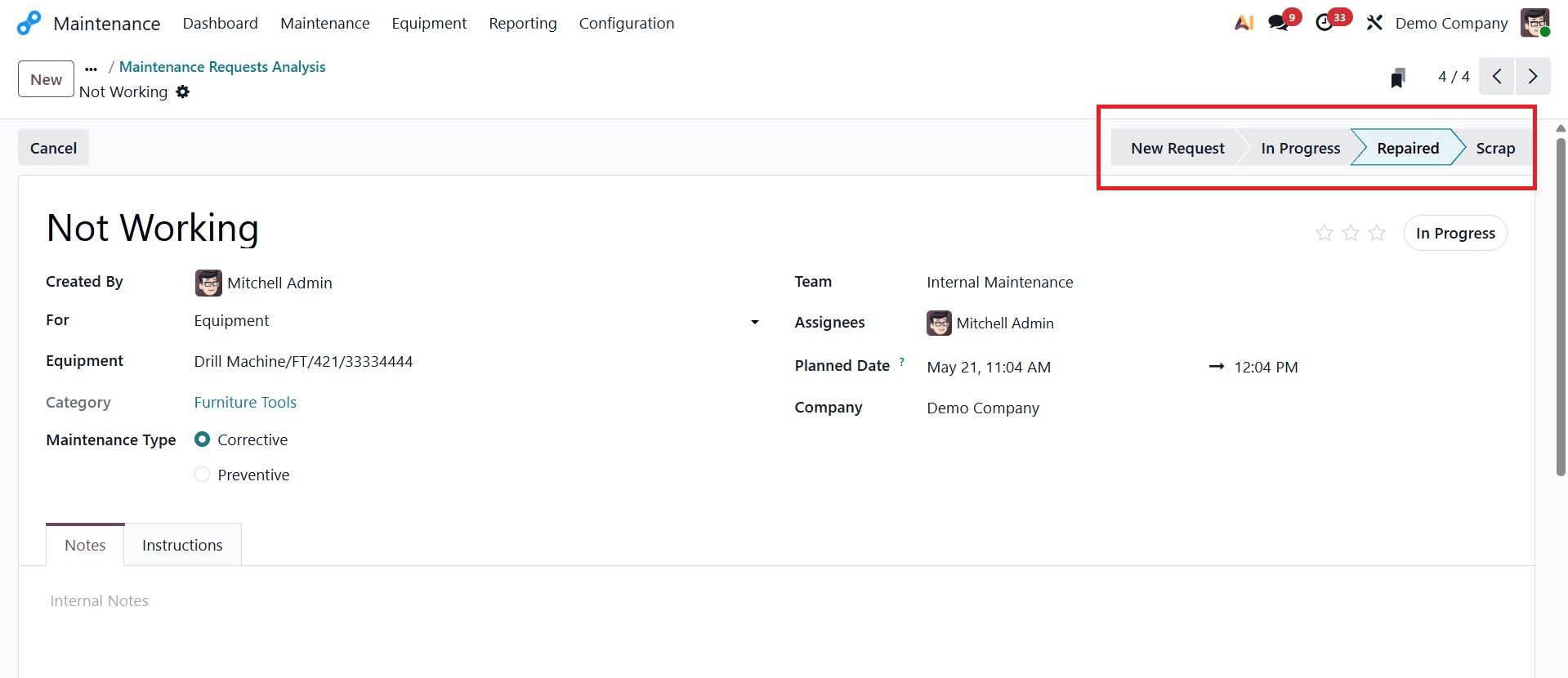Click the New button
The height and width of the screenshot is (678, 1568).
[x=46, y=79]
